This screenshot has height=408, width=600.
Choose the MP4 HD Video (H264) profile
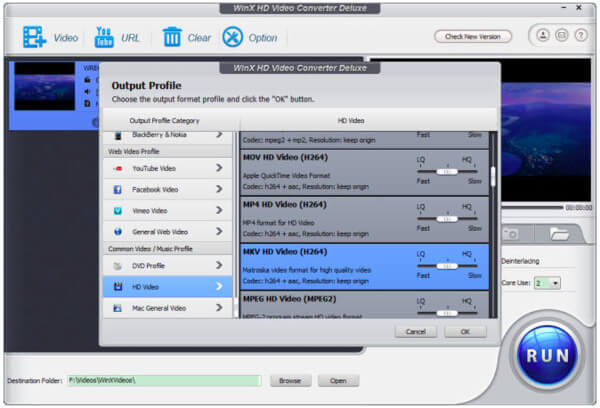(x=364, y=219)
